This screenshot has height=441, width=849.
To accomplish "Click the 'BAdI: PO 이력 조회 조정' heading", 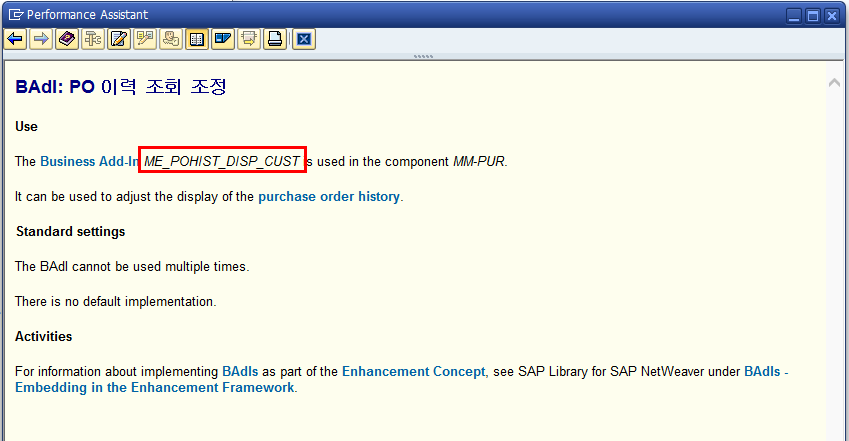I will 121,87.
